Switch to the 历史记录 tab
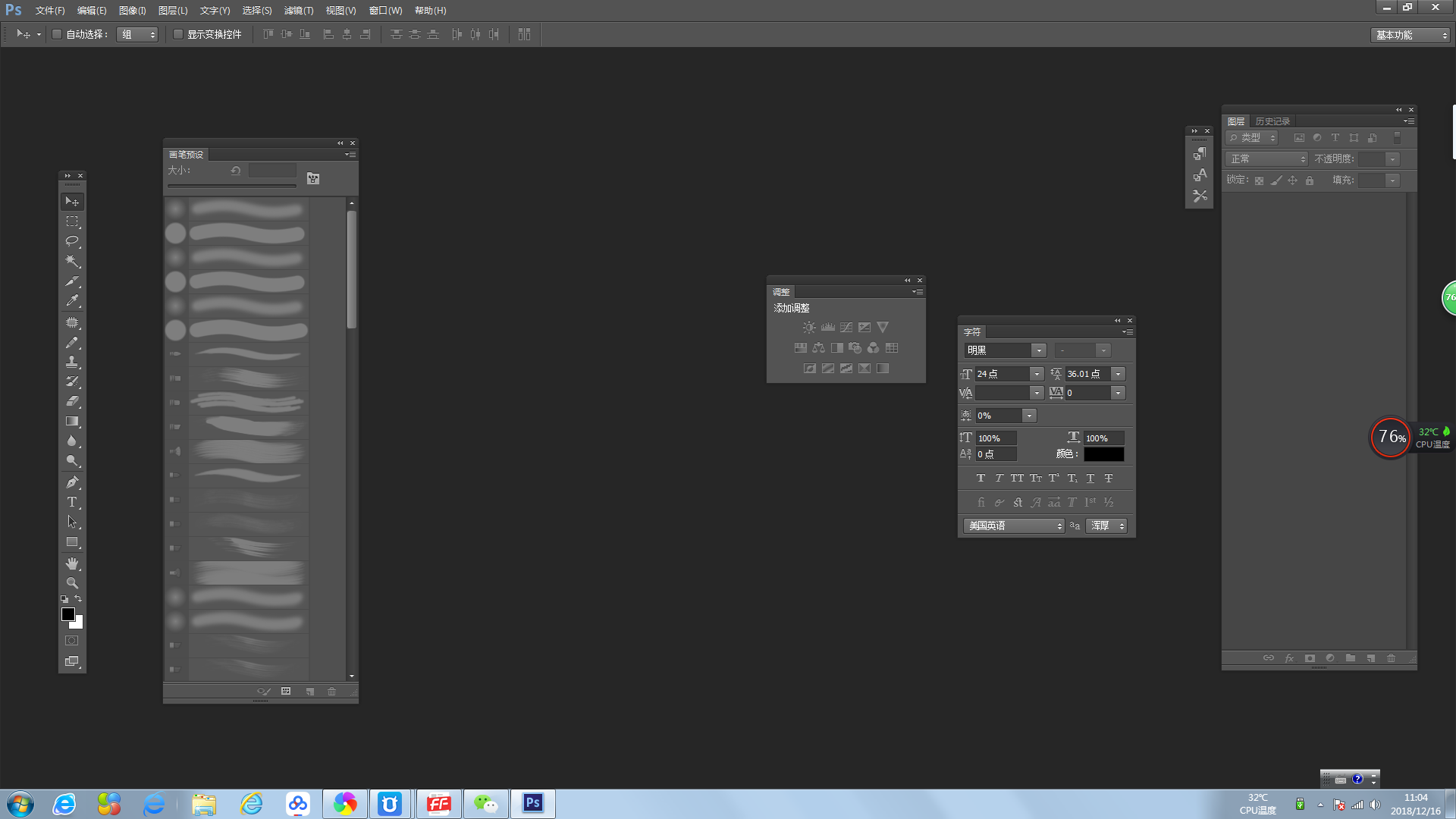Image resolution: width=1456 pixels, height=819 pixels. (1272, 121)
